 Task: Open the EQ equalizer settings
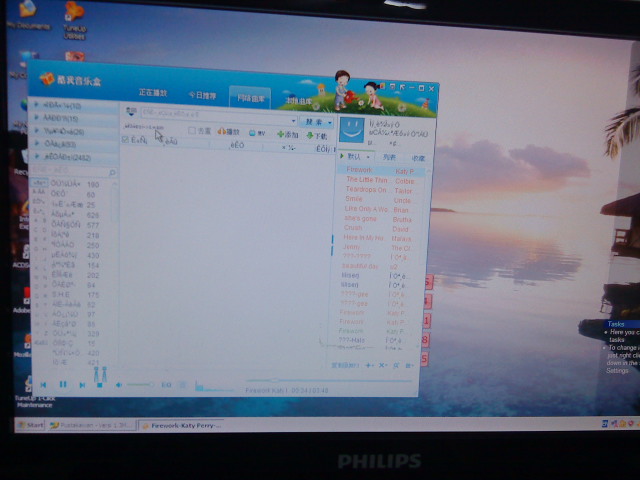click(x=167, y=385)
